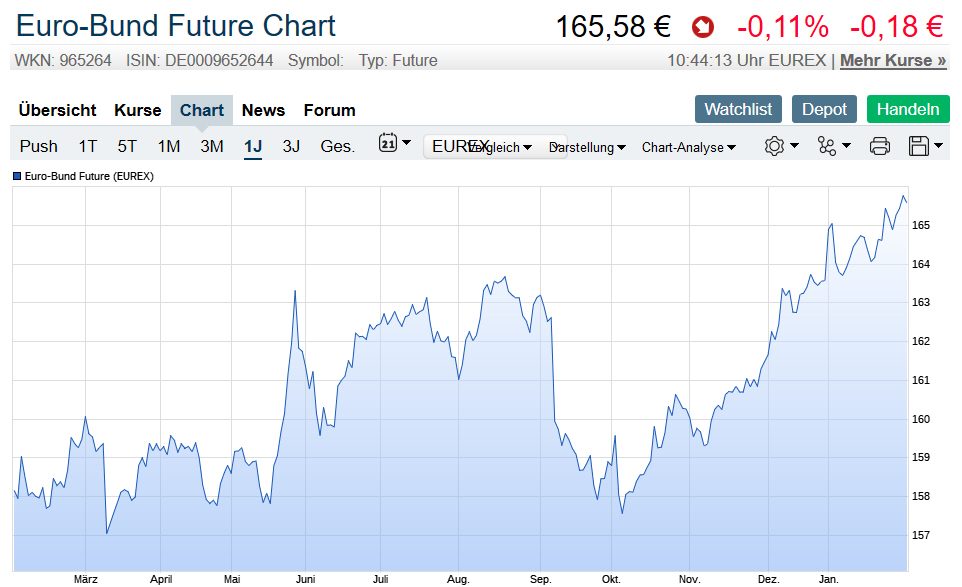
Task: Open chart settings gear menu
Action: (x=780, y=146)
